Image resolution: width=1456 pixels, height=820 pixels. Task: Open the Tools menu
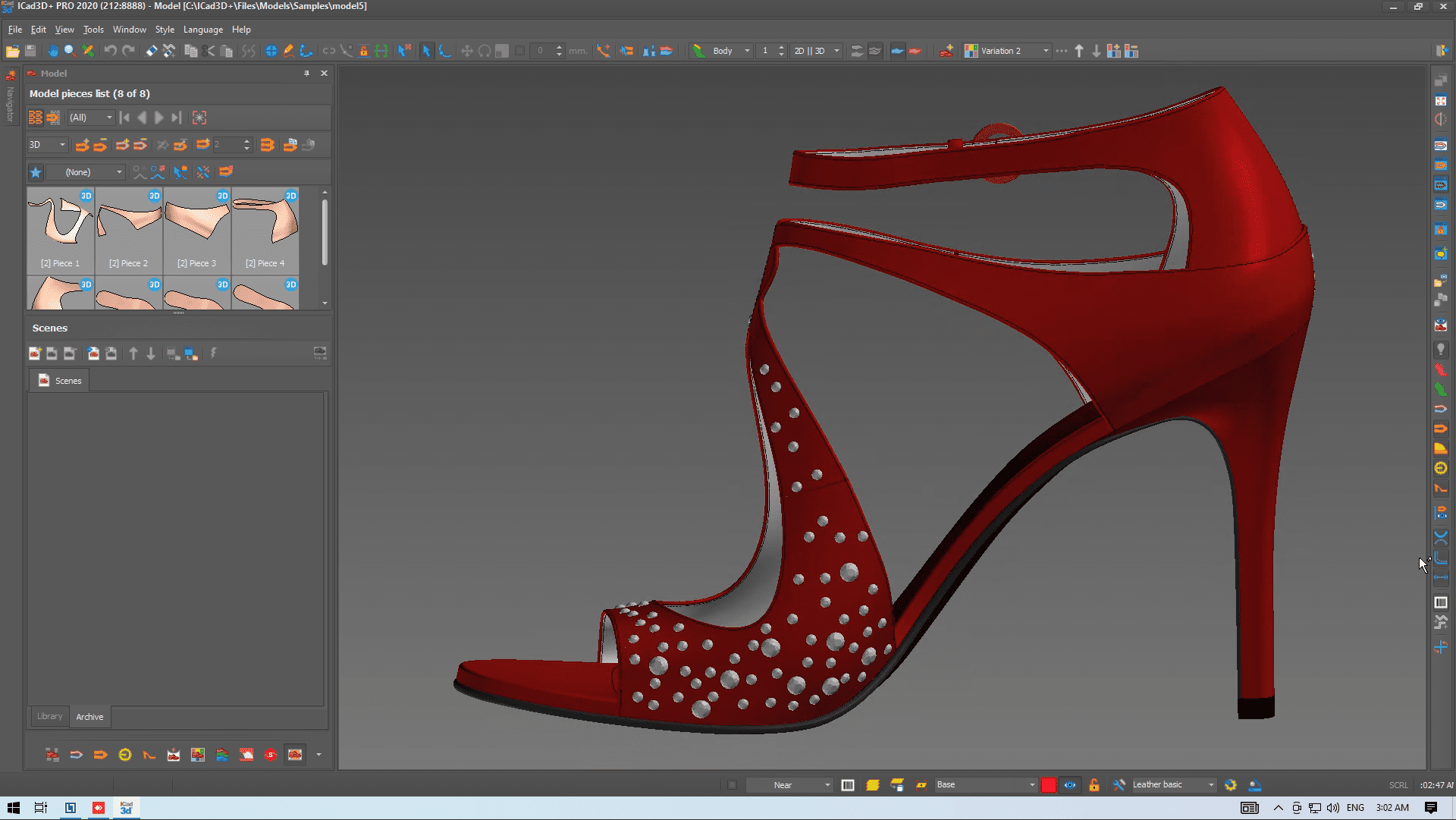(x=93, y=30)
